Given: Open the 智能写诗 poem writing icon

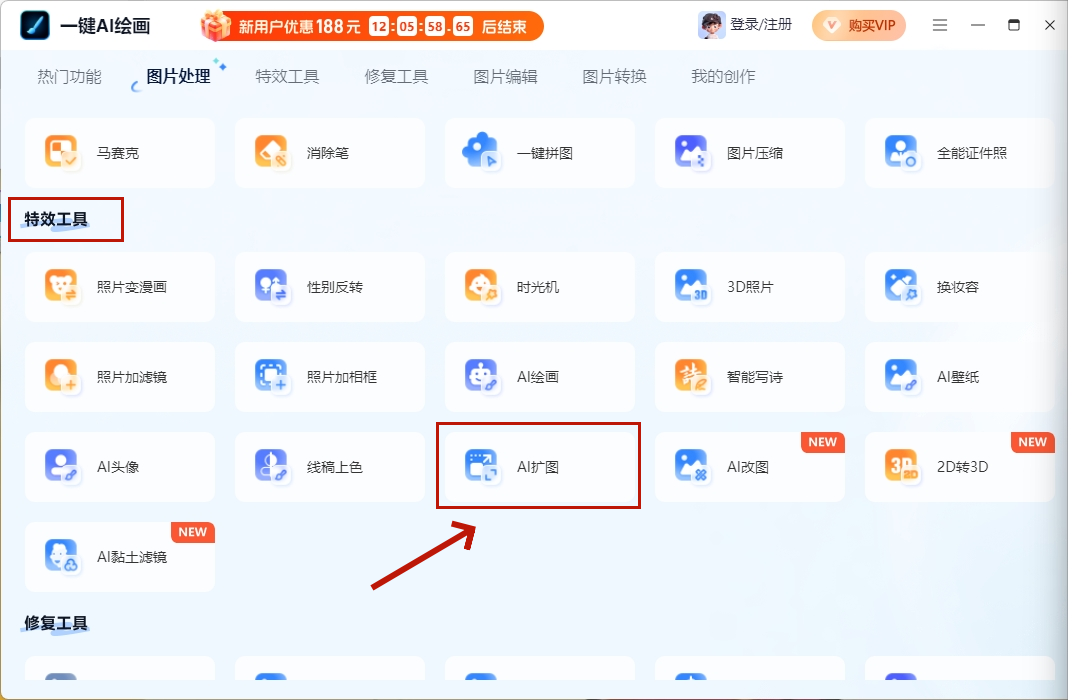Looking at the screenshot, I should (691, 376).
